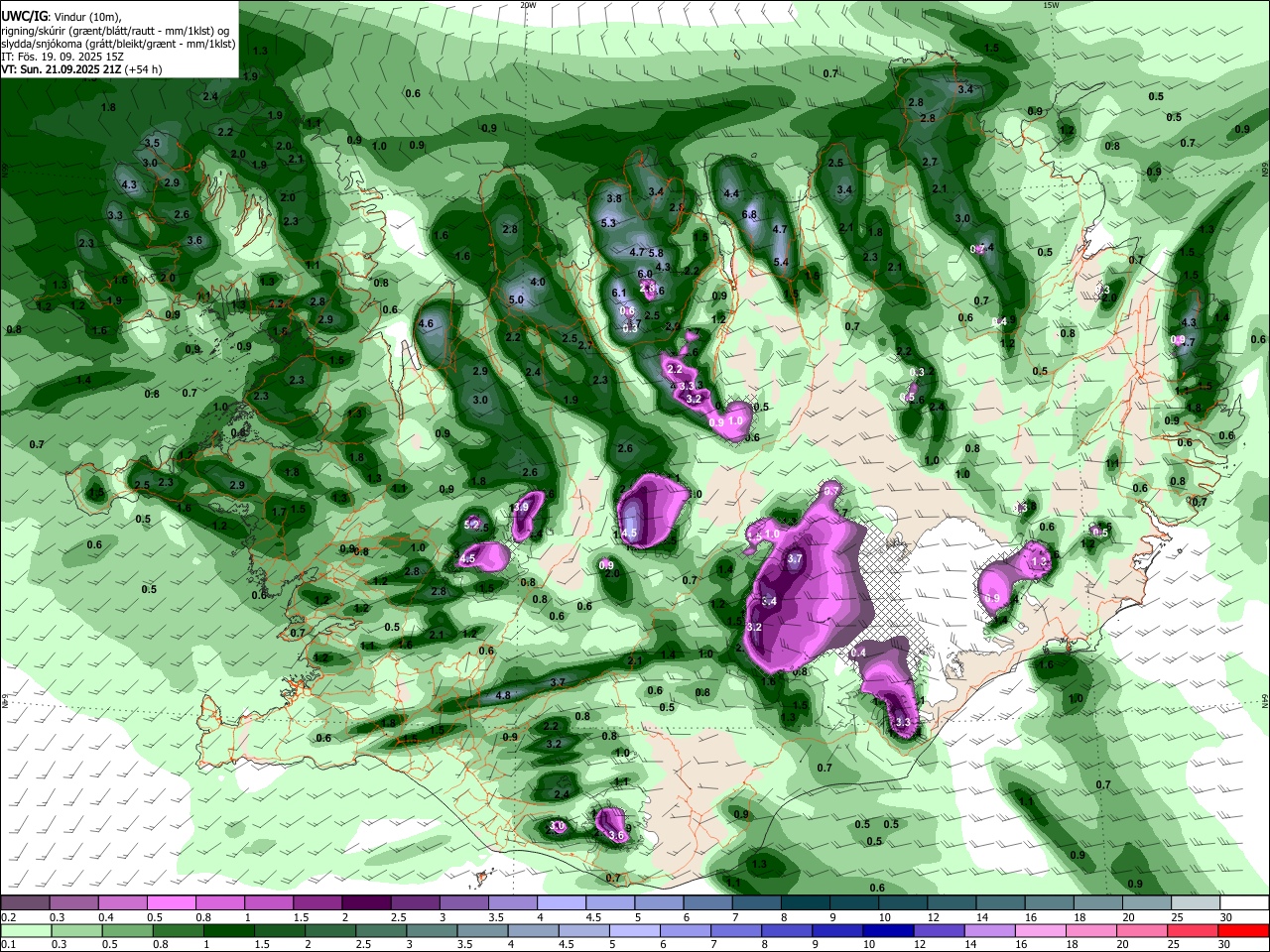
Task: Click the '5.0' precipitation value on the map
Action: [x=516, y=299]
